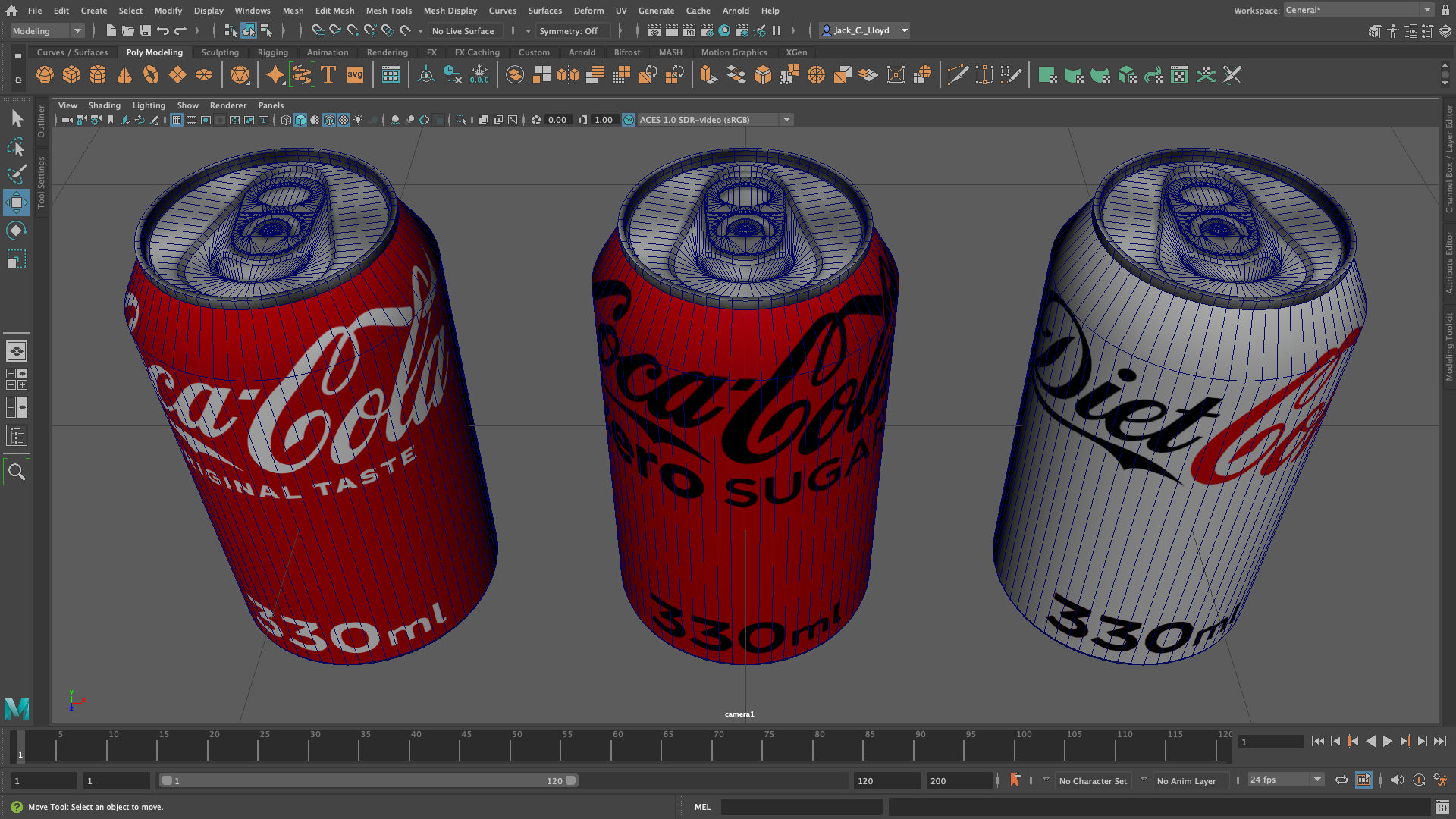The width and height of the screenshot is (1456, 819).
Task: Open the Jack_C._Lloyd account dropdown
Action: click(x=864, y=31)
